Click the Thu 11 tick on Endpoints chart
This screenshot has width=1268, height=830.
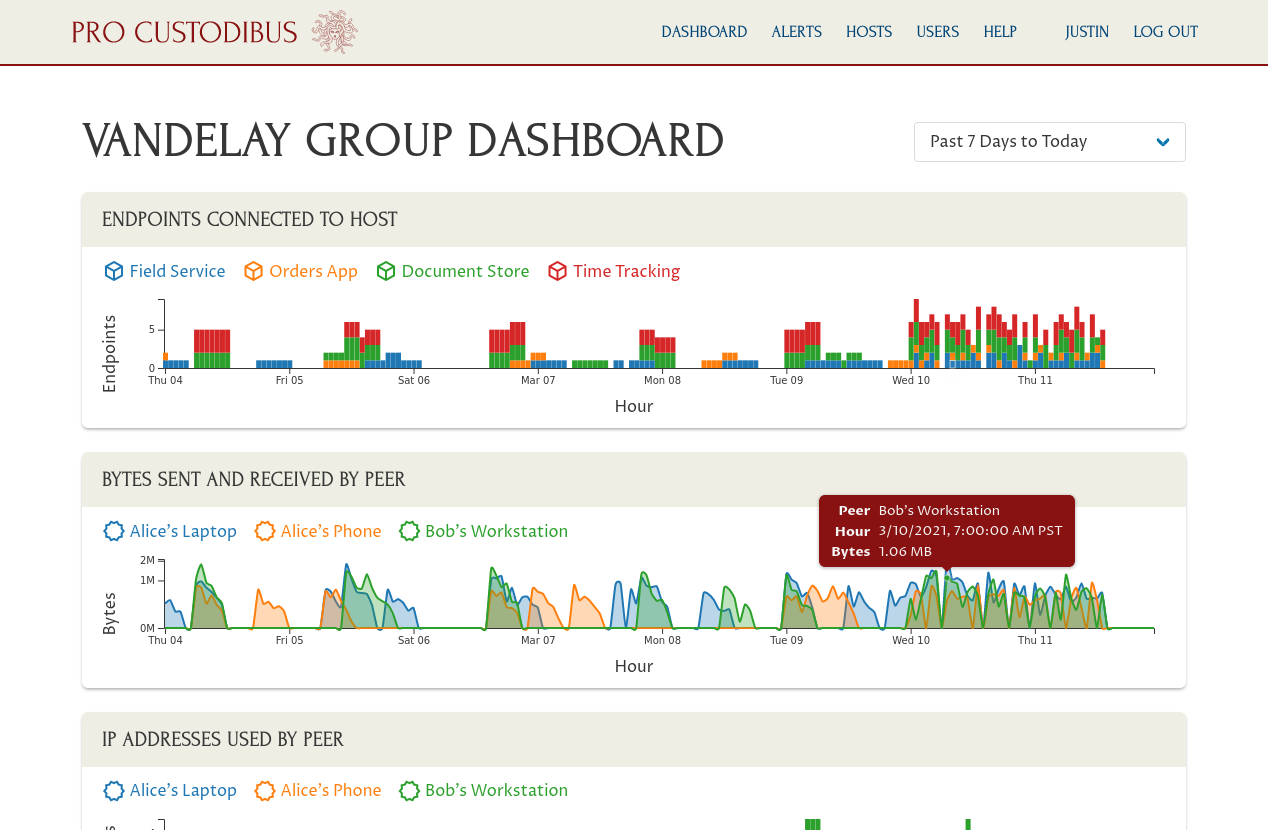coord(1035,380)
